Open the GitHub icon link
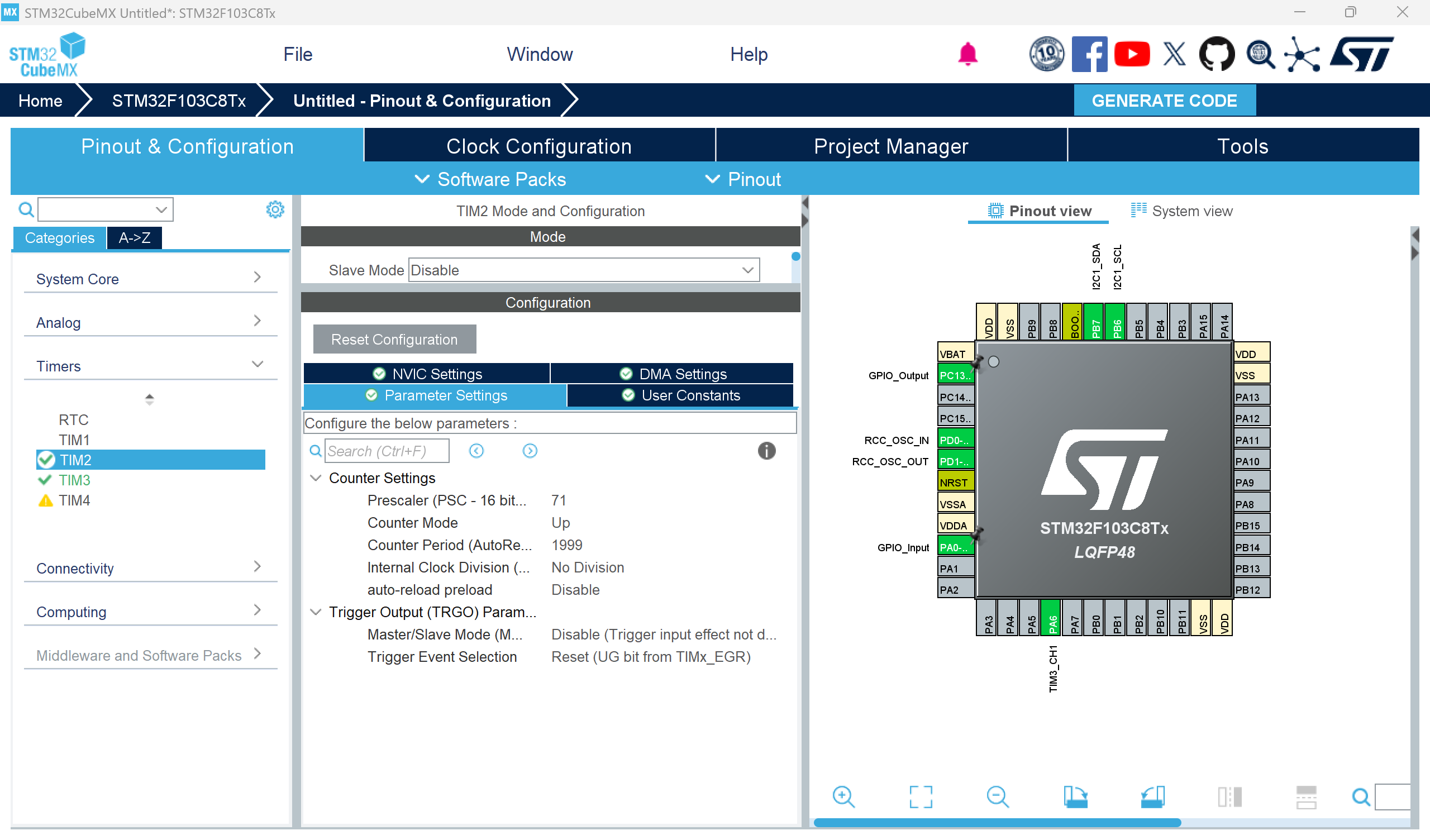The image size is (1430, 840). point(1217,55)
